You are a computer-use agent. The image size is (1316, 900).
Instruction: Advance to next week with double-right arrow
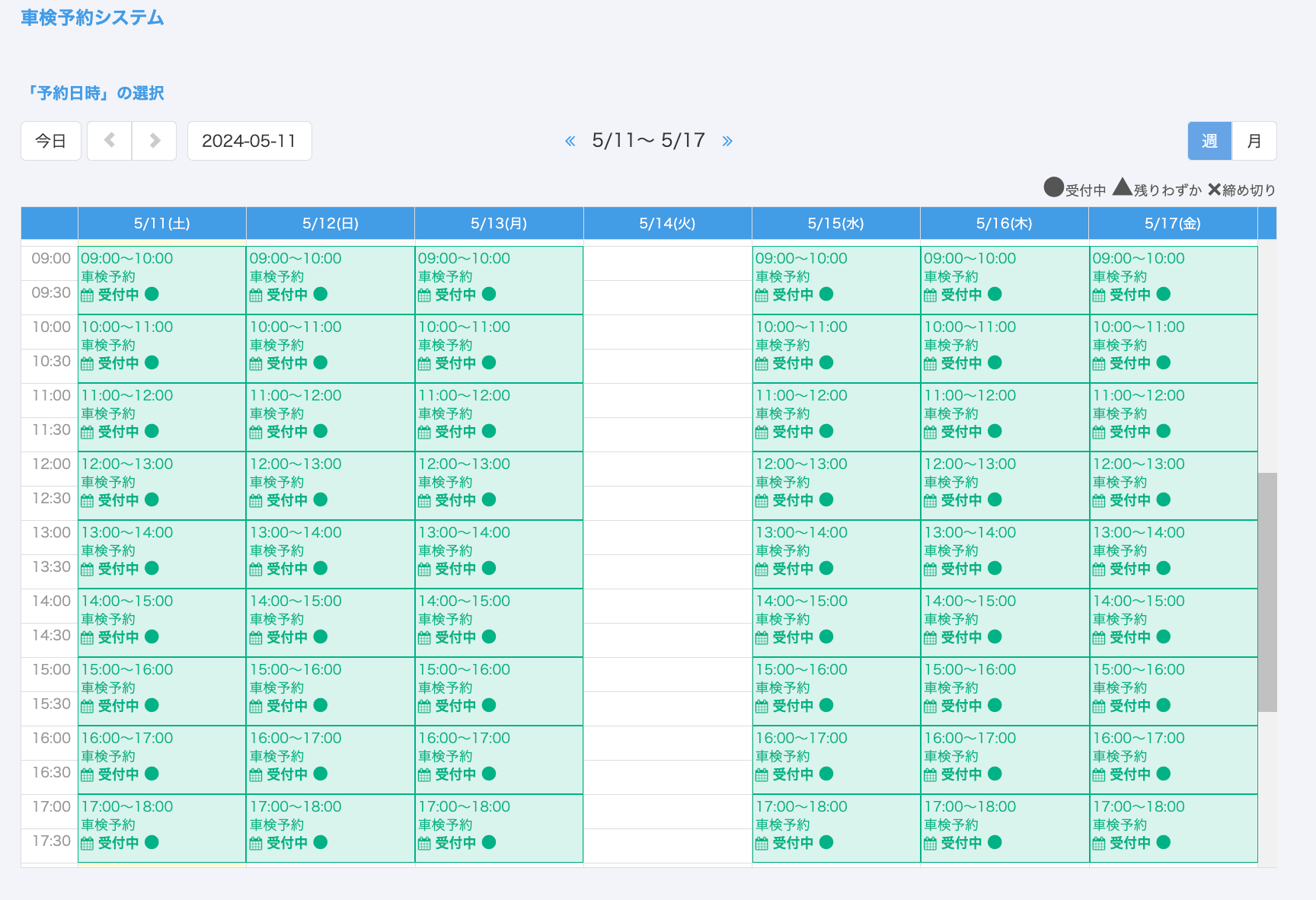coord(727,141)
